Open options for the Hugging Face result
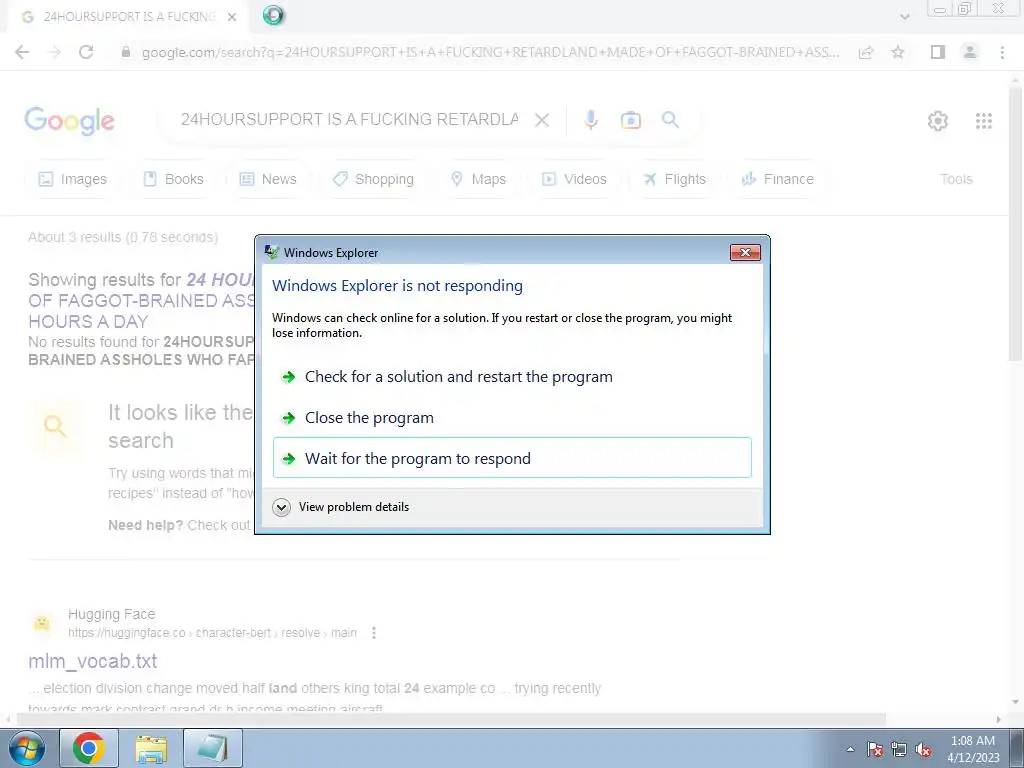This screenshot has width=1024, height=768. click(374, 633)
